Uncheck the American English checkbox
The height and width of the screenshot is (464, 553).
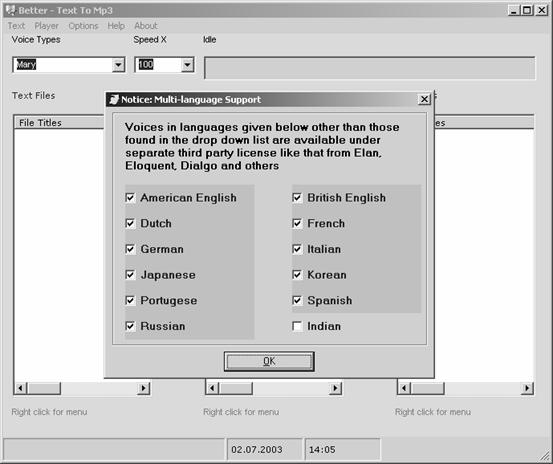[x=130, y=197]
